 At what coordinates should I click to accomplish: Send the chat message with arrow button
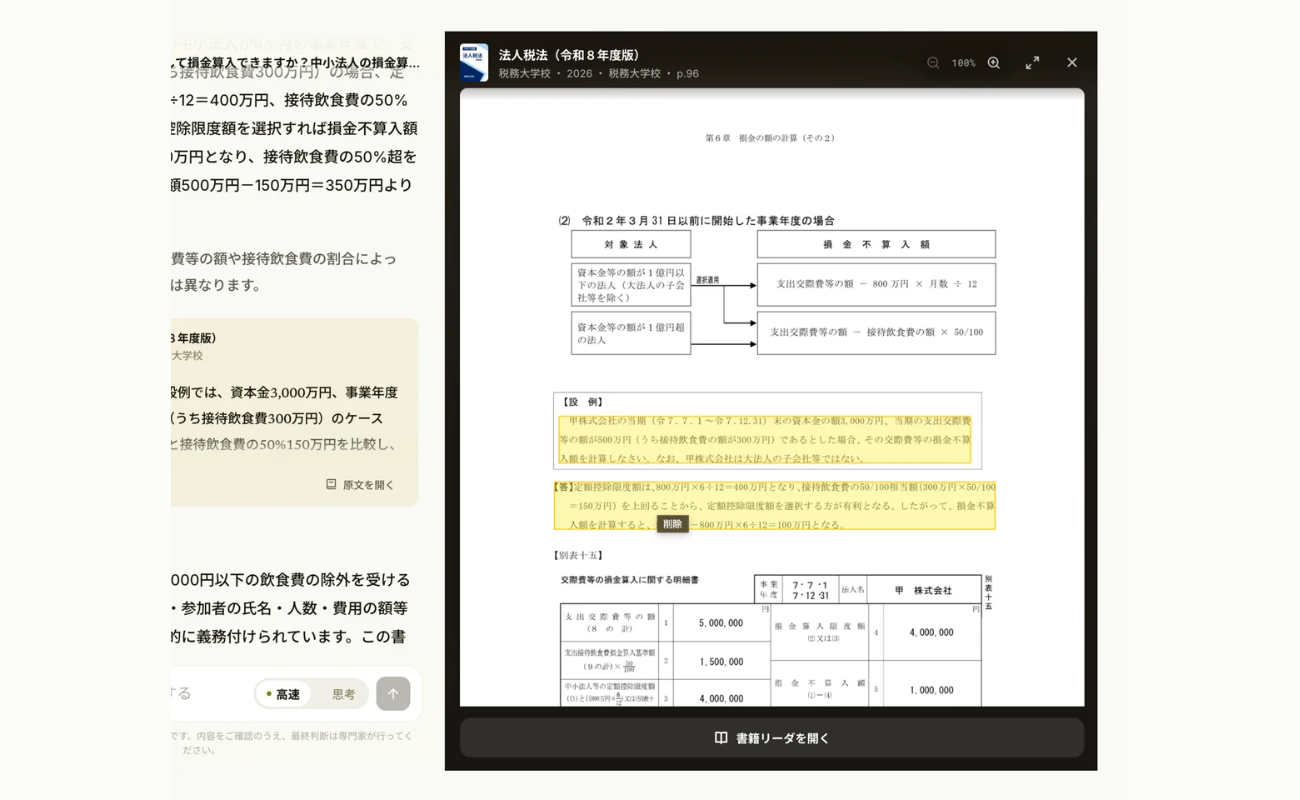pyautogui.click(x=393, y=694)
